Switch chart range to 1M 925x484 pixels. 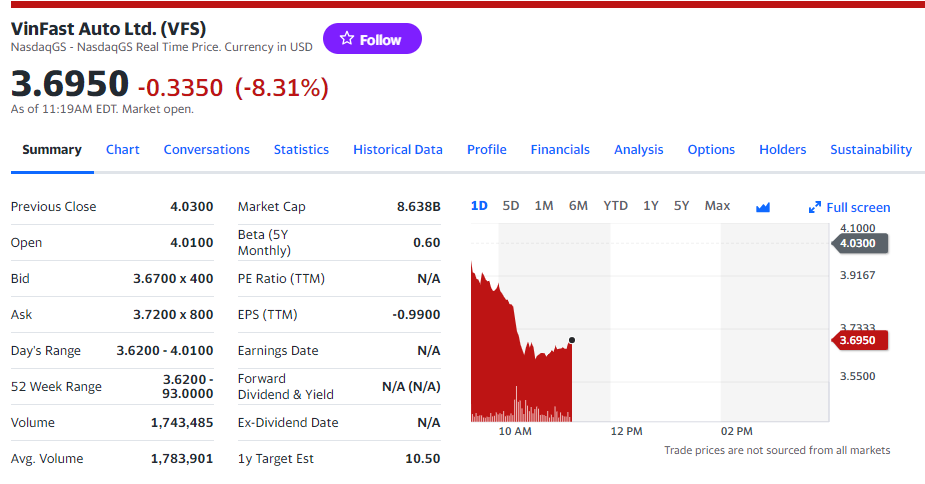pos(544,205)
